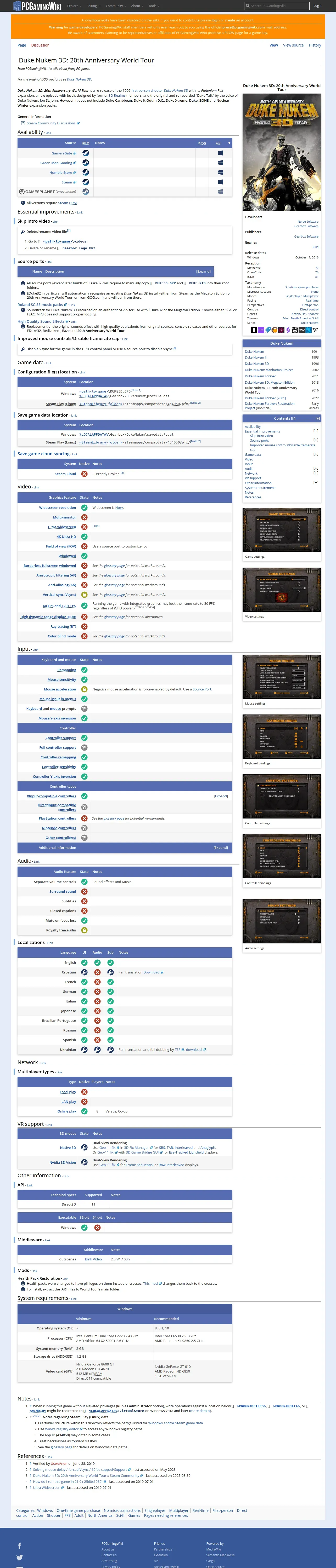Open the IGDB icon in infobox

coord(261,330)
